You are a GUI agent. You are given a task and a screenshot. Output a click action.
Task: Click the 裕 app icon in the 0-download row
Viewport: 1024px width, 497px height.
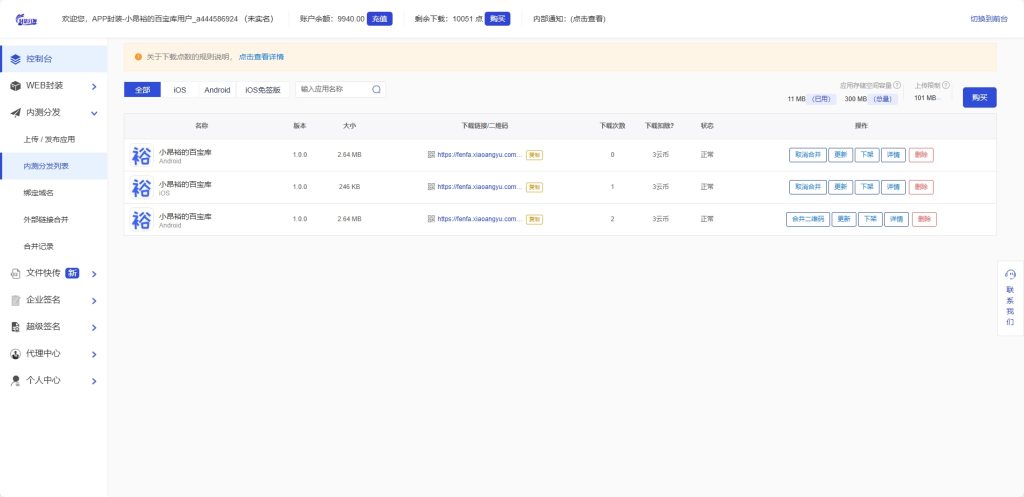[x=141, y=155]
